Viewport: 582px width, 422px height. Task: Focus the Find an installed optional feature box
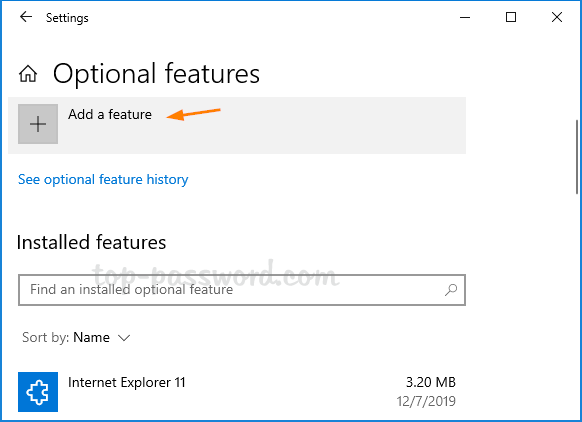[x=242, y=290]
